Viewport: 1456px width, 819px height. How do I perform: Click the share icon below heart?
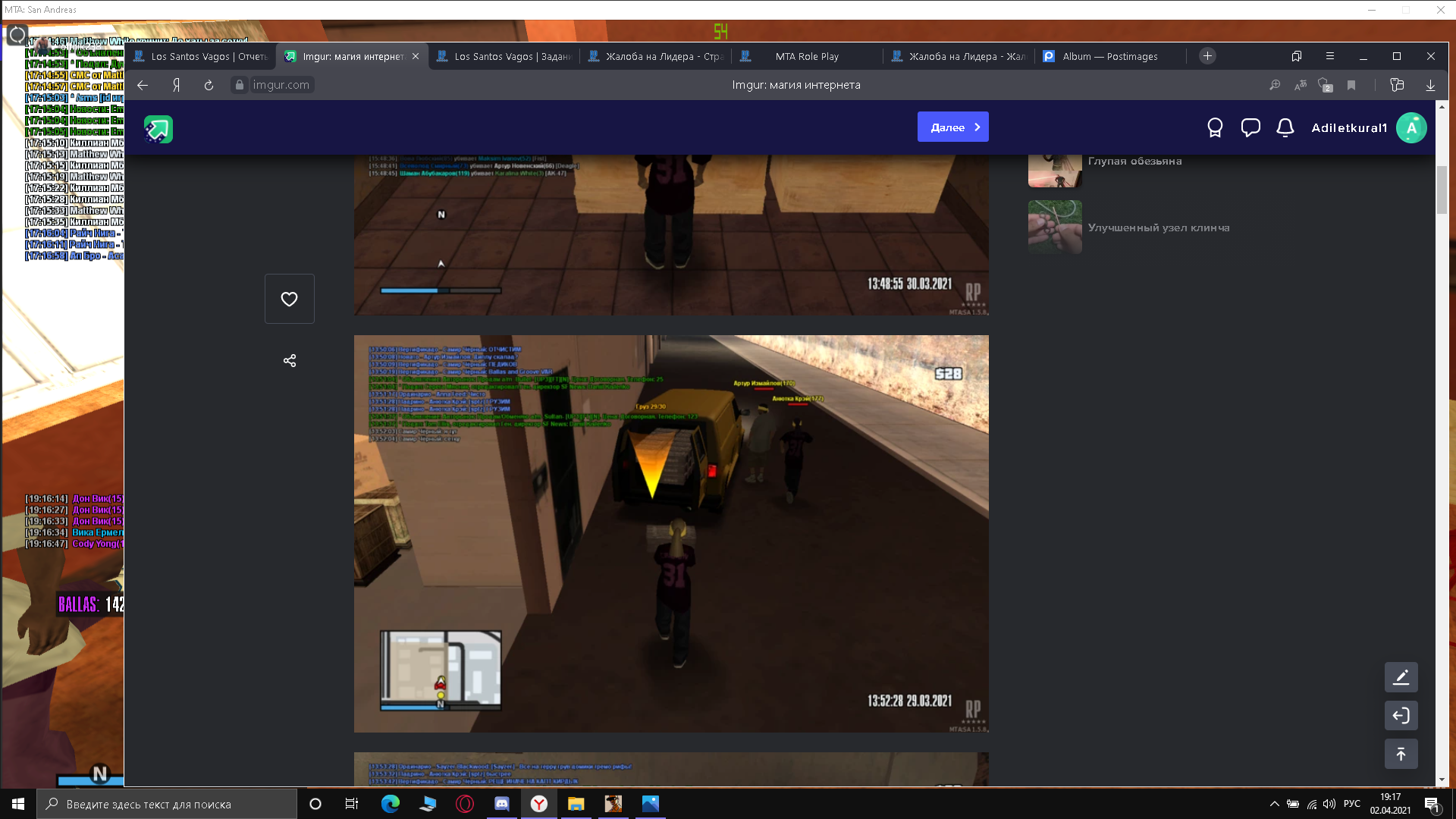[x=289, y=360]
